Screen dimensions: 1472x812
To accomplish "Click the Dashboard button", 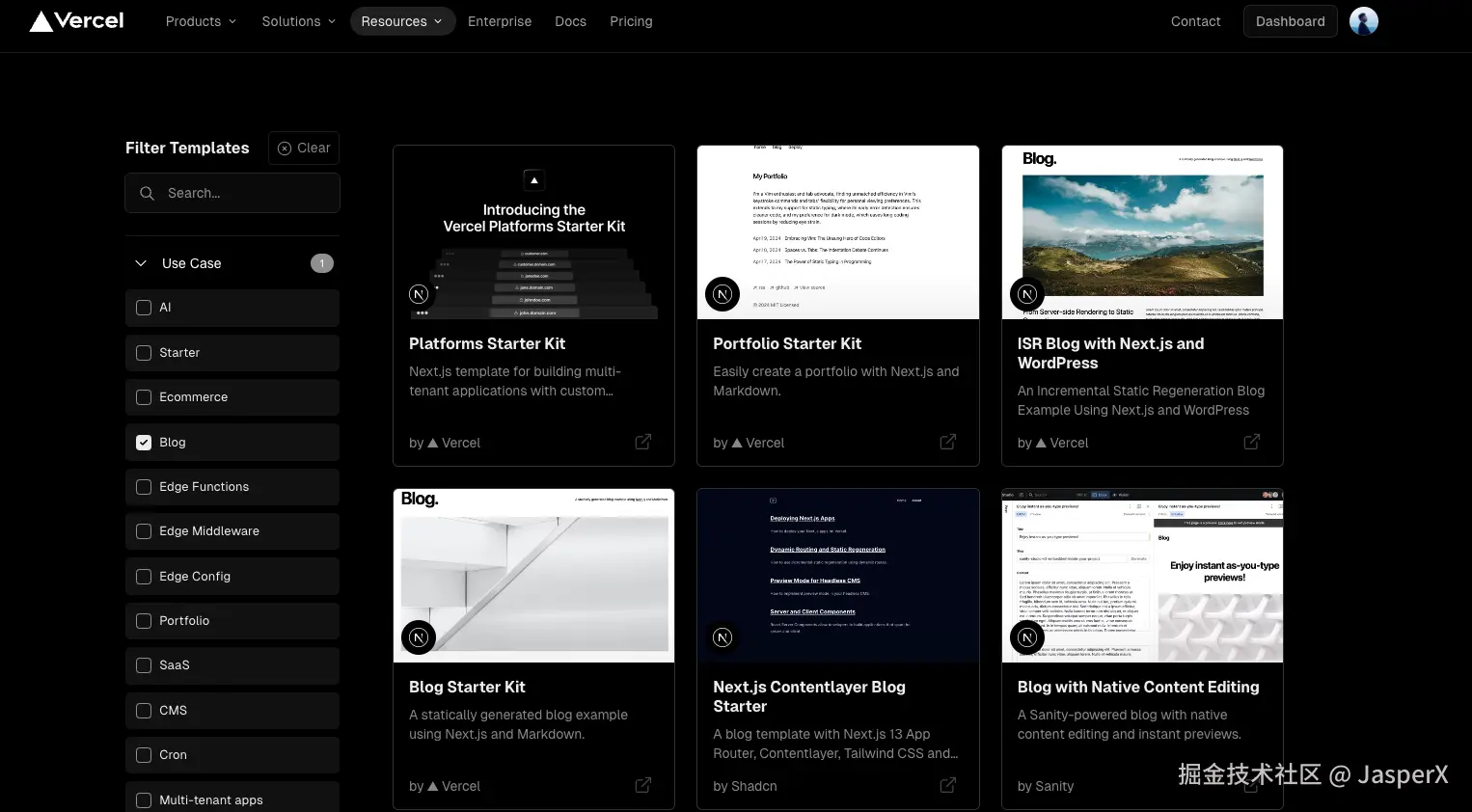I will coord(1290,21).
